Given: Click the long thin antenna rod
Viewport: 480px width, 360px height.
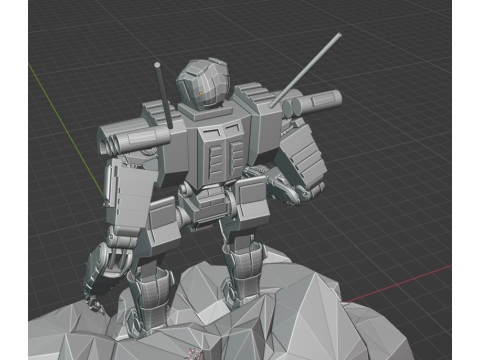Looking at the screenshot, I should tap(306, 70).
